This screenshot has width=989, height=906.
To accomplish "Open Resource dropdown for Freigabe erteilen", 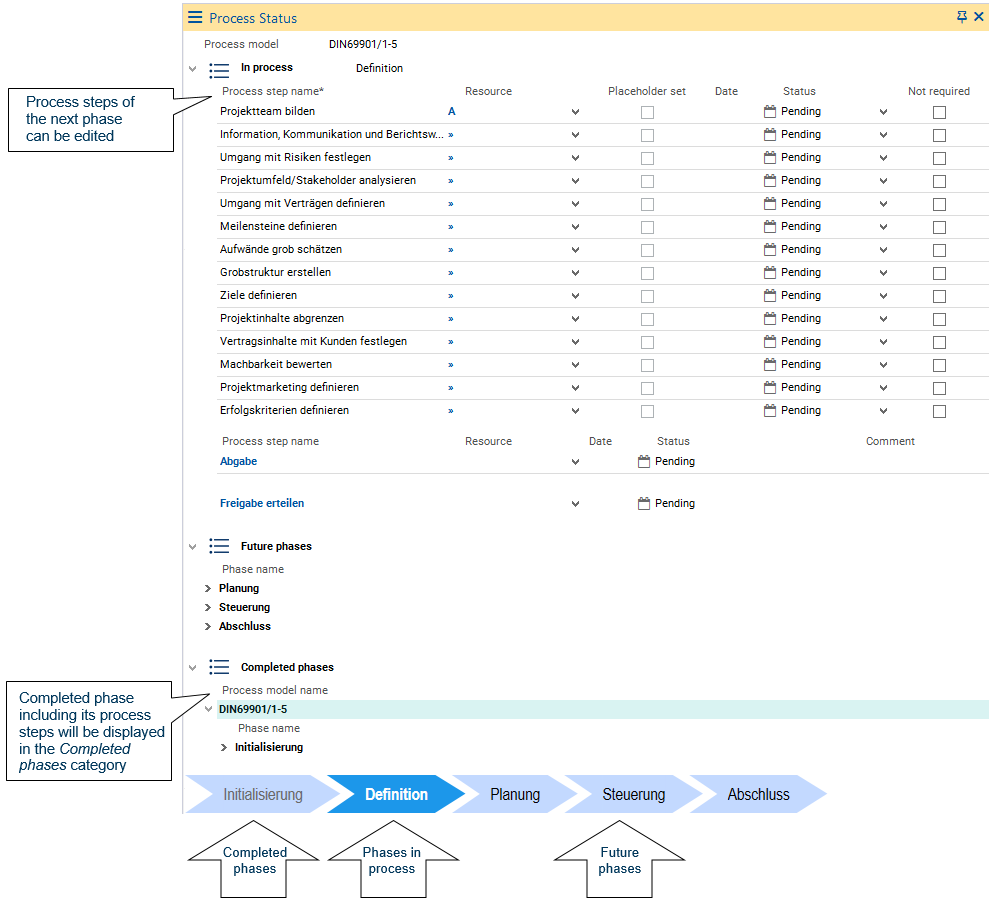I will point(575,504).
